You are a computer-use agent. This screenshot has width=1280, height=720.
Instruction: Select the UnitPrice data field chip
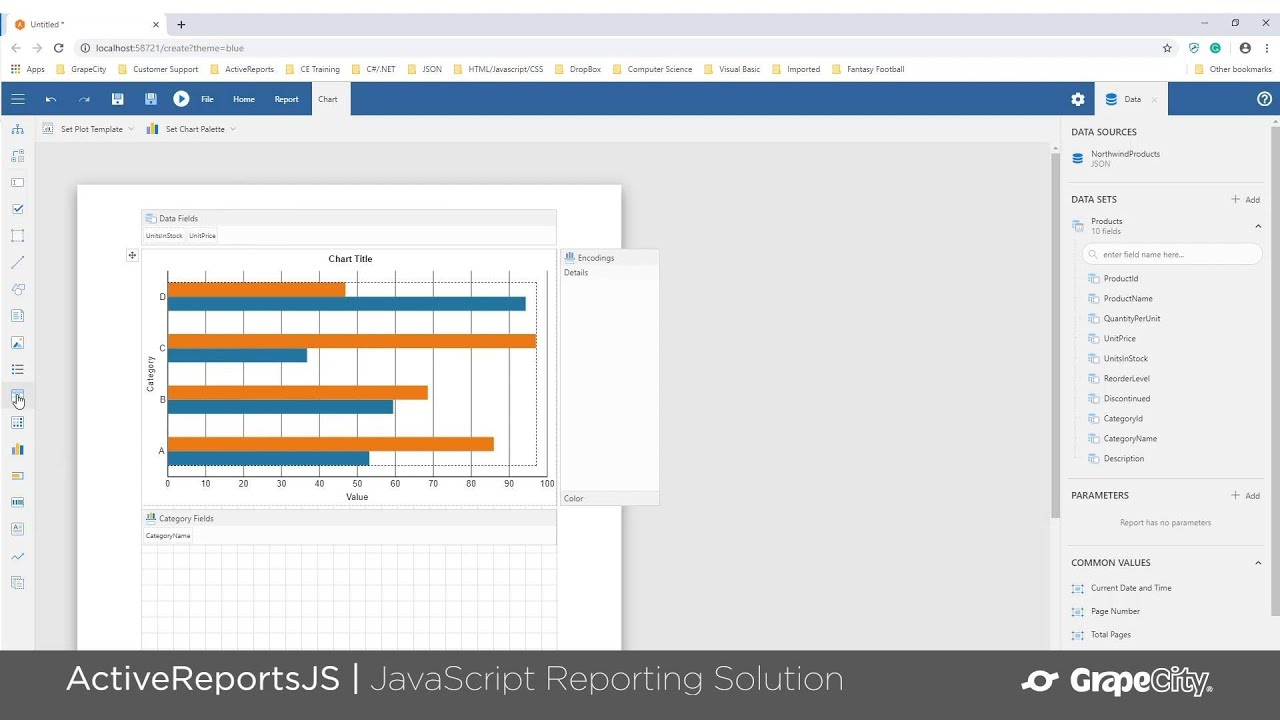point(202,236)
